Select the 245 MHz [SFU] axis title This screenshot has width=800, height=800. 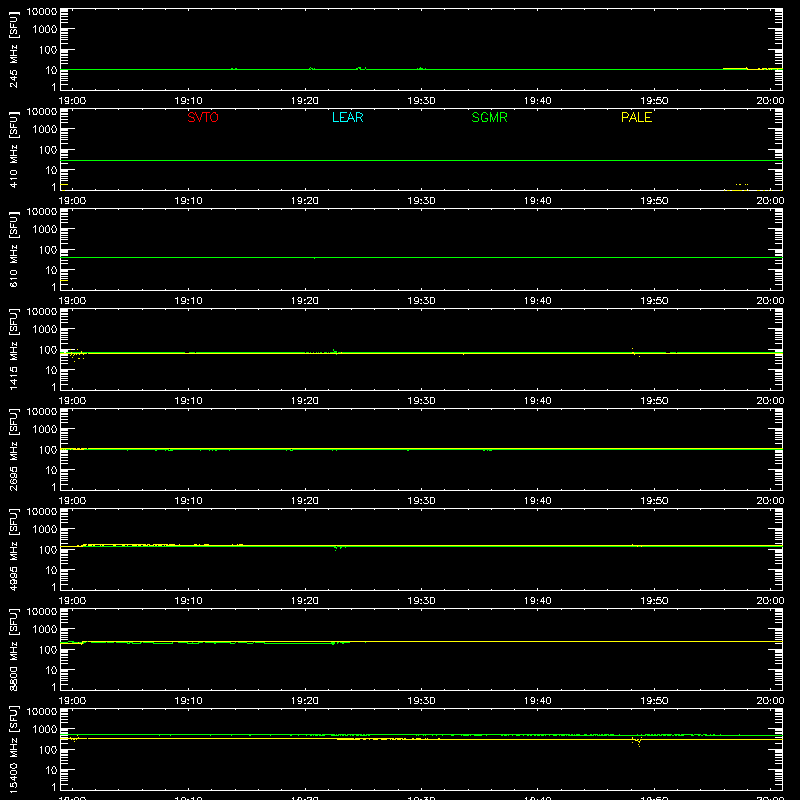pyautogui.click(x=13, y=49)
